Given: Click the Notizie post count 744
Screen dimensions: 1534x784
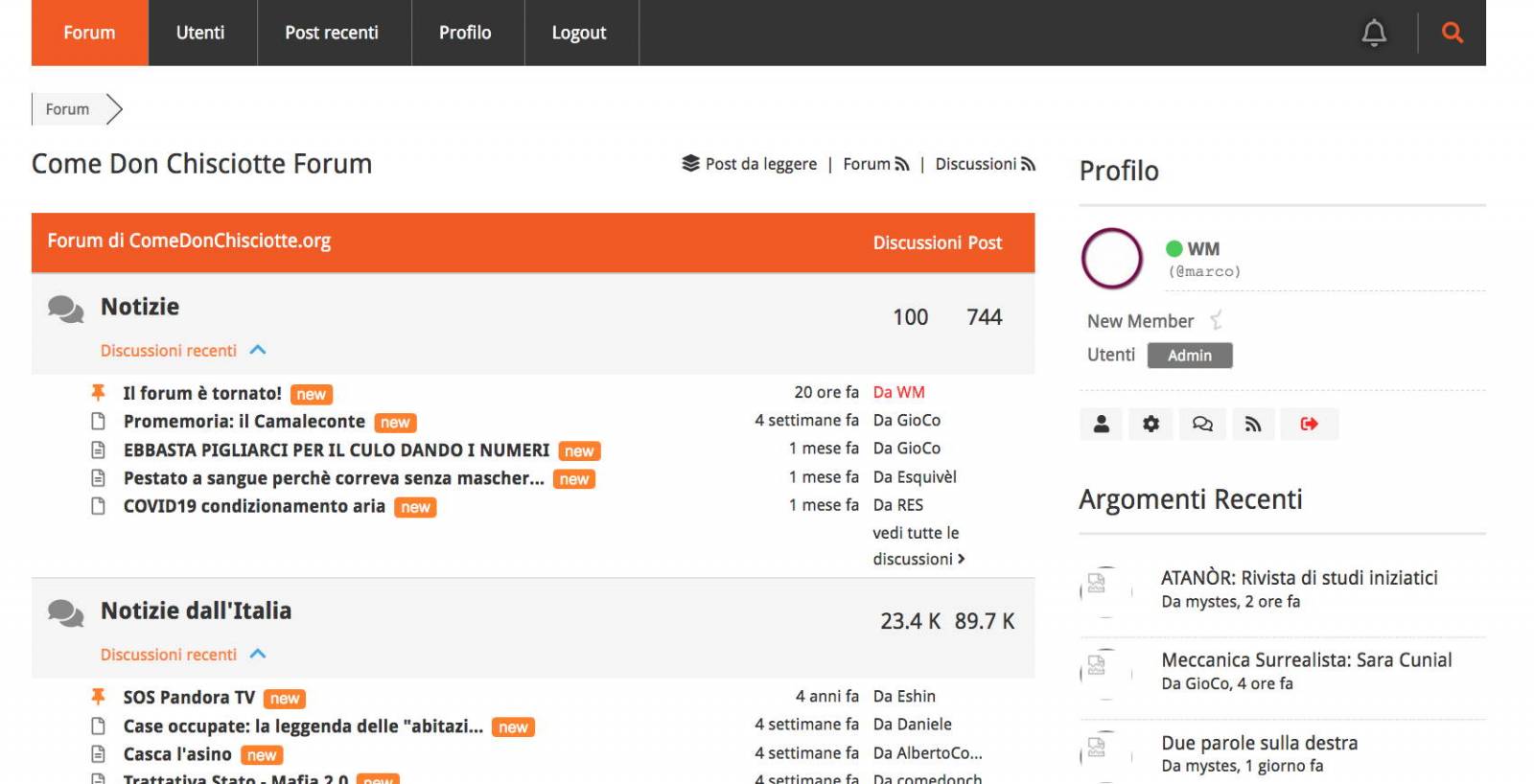Looking at the screenshot, I should click(x=985, y=317).
